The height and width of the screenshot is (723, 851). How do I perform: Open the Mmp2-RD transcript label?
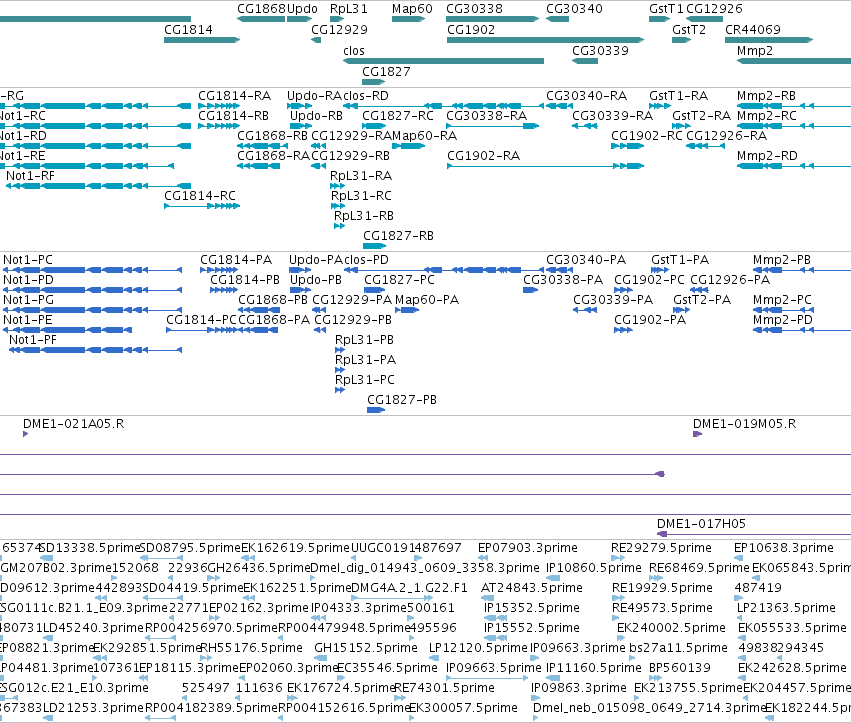point(767,156)
